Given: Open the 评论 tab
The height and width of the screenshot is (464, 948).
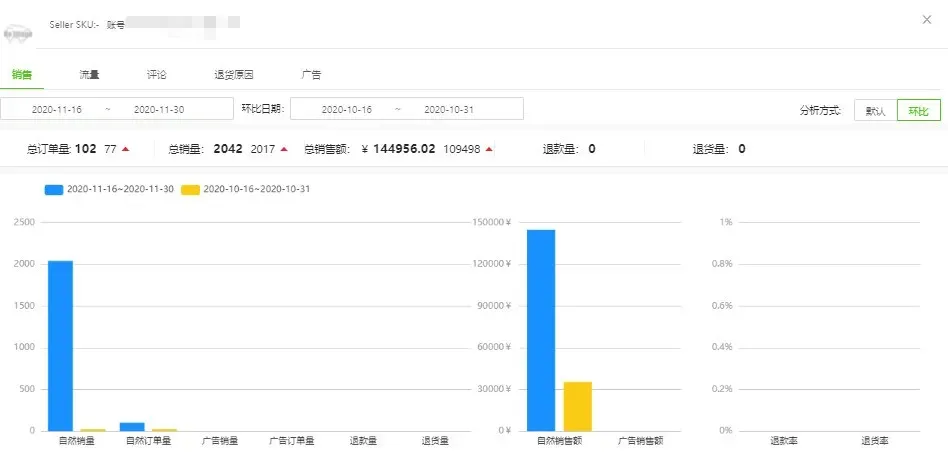Looking at the screenshot, I should [157, 75].
